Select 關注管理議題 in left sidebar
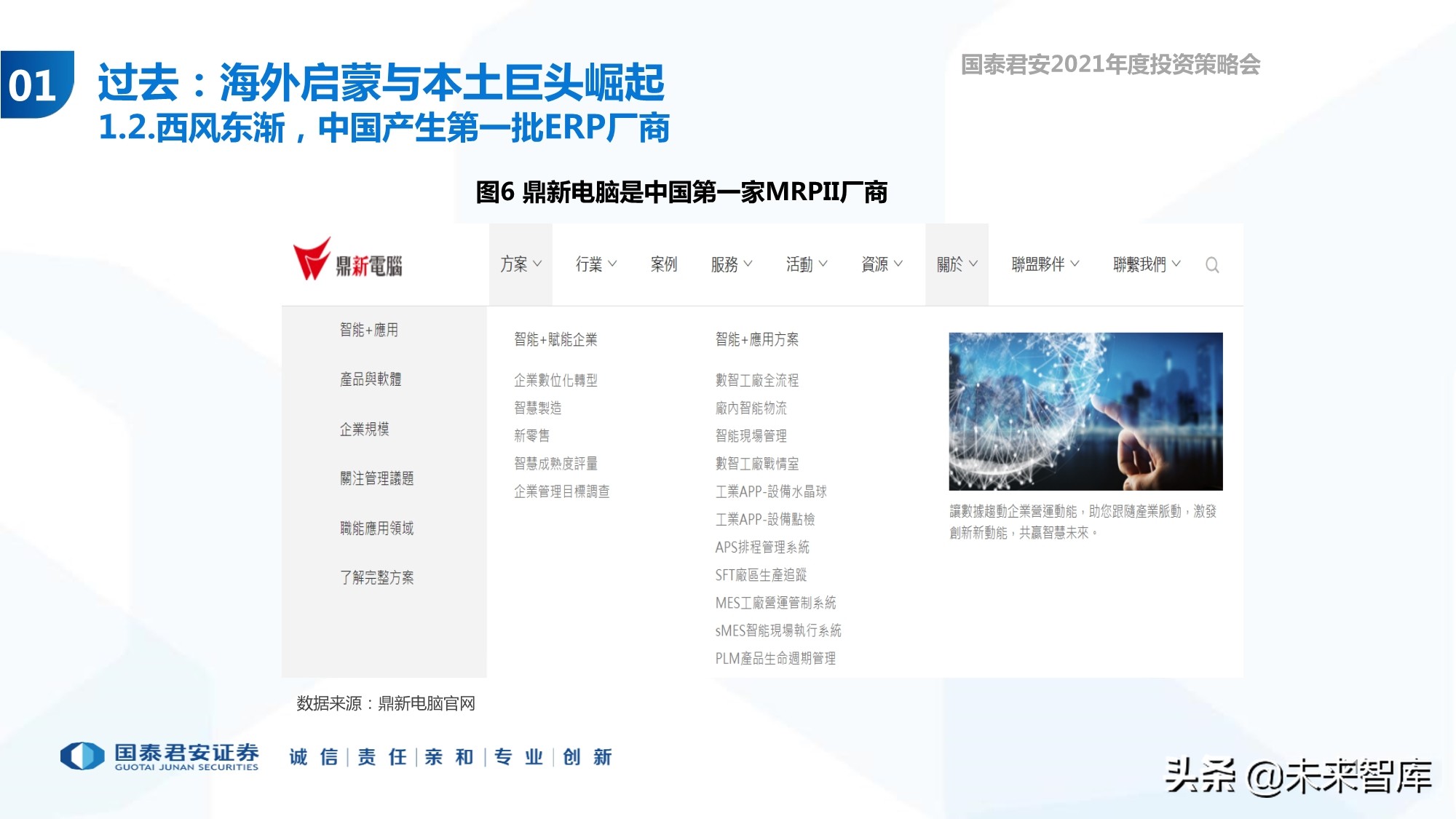Viewport: 1456px width, 819px height. coord(376,478)
